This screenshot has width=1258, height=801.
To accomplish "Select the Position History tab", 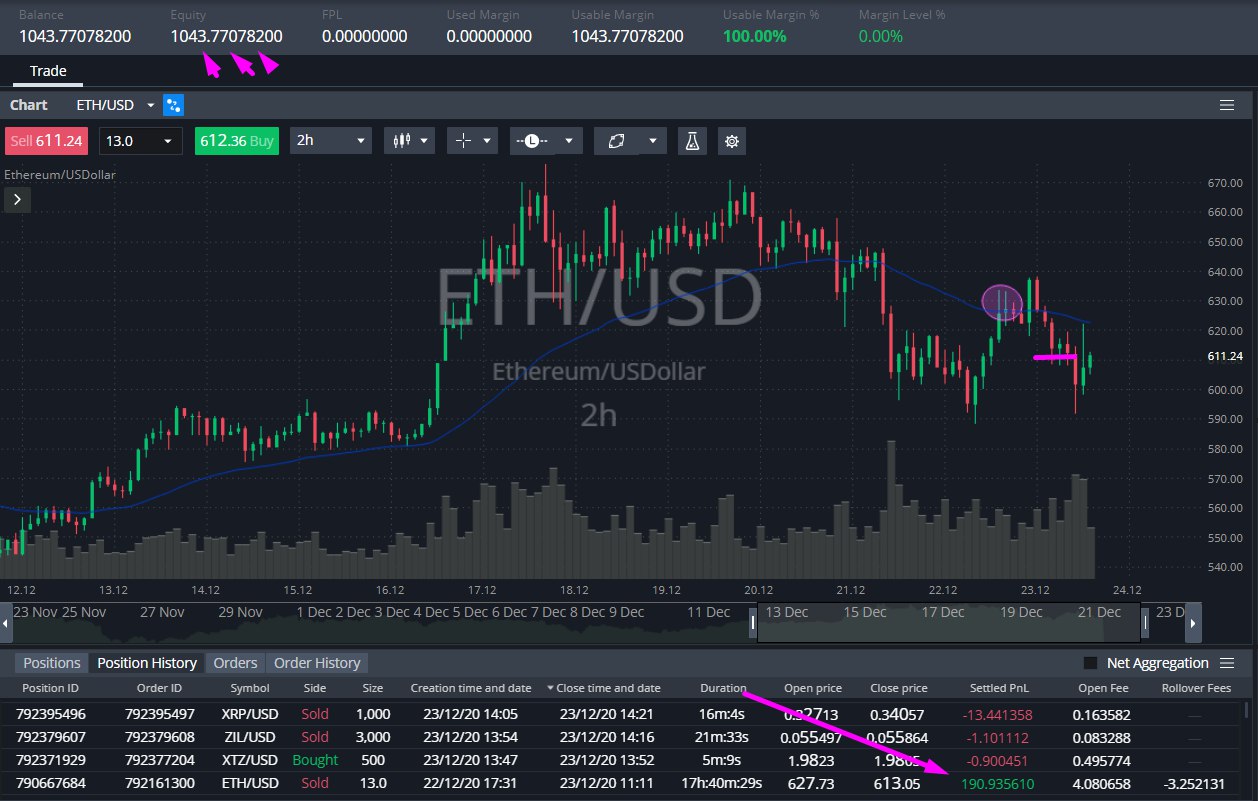I will click(x=147, y=663).
